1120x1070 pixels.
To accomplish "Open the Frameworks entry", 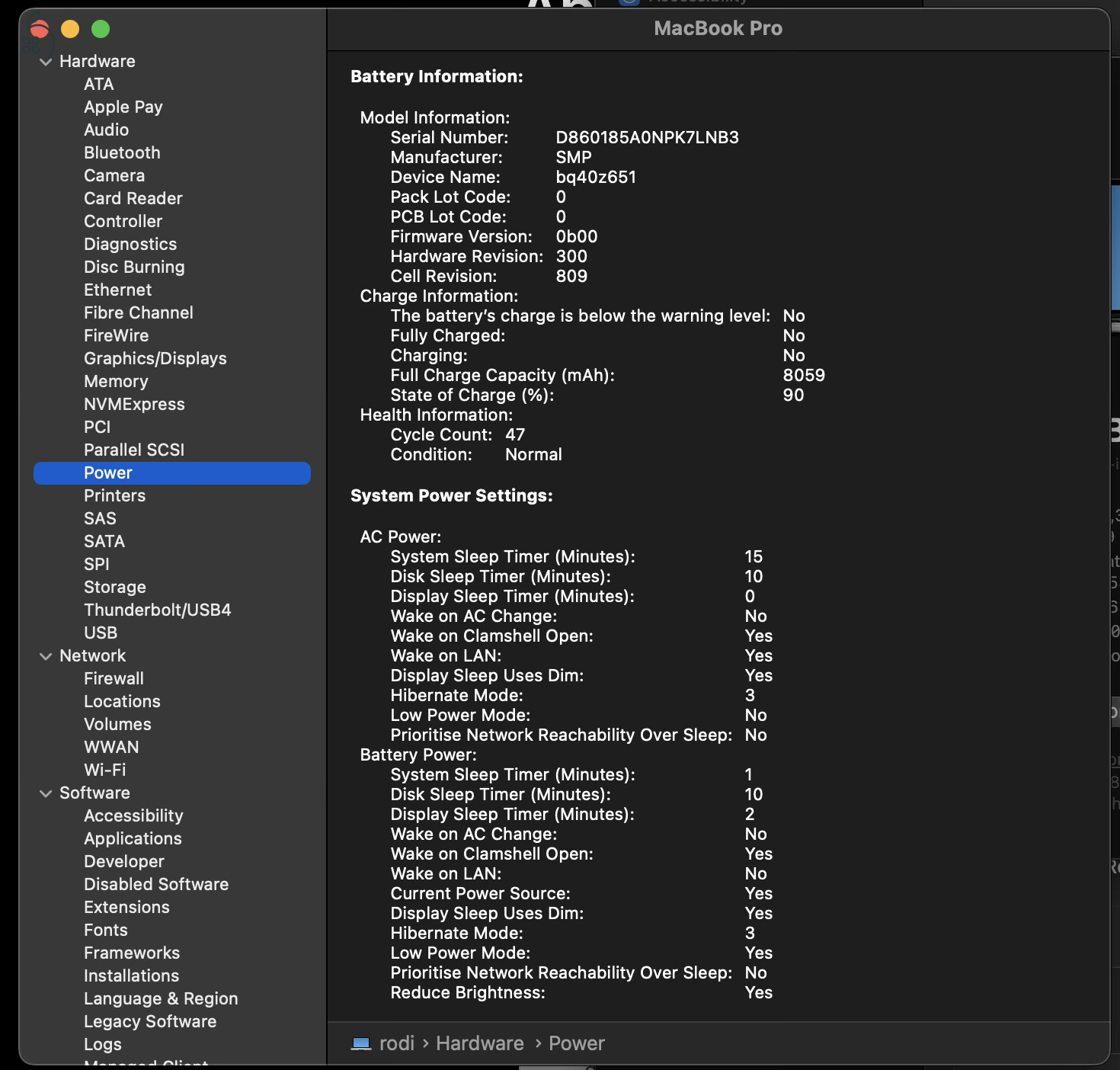I will coord(132,953).
